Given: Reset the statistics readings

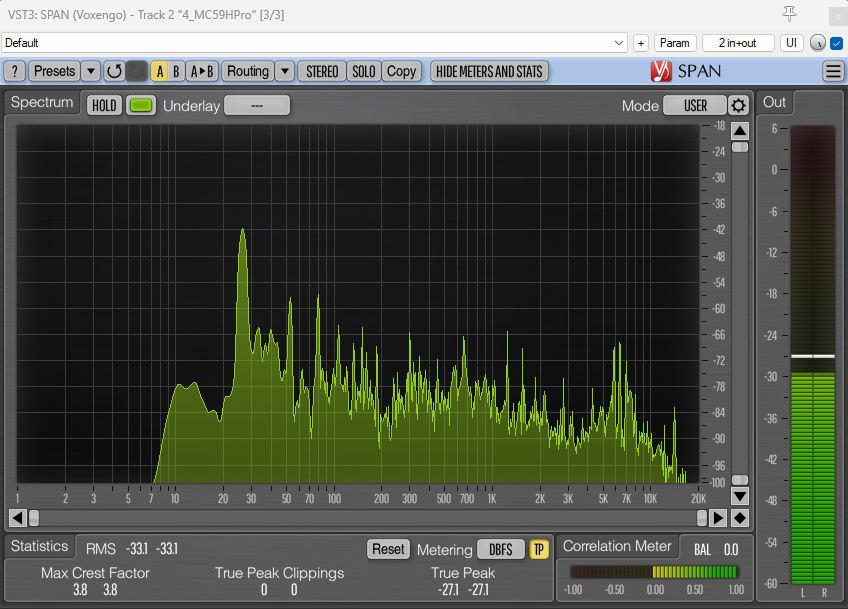Looking at the screenshot, I should pyautogui.click(x=388, y=549).
